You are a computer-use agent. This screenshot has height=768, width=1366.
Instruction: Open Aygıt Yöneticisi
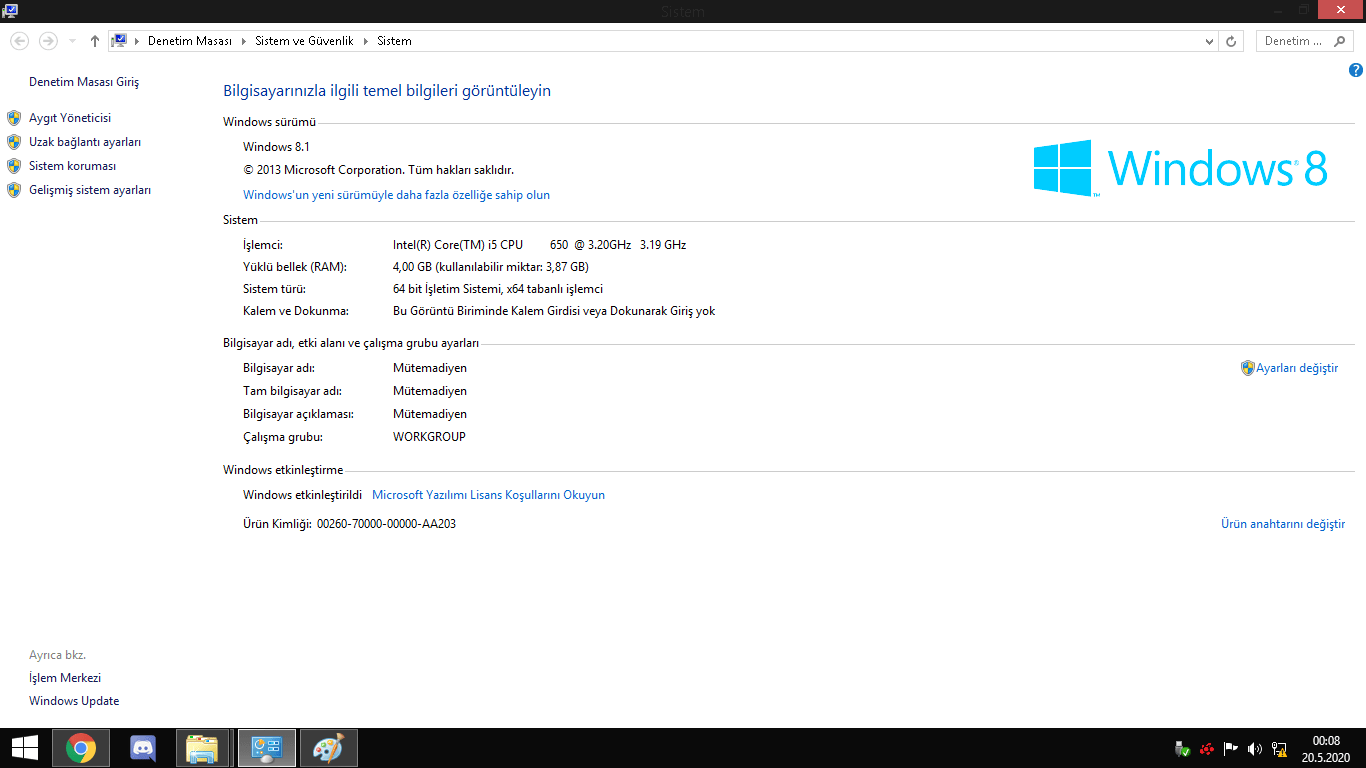(70, 118)
